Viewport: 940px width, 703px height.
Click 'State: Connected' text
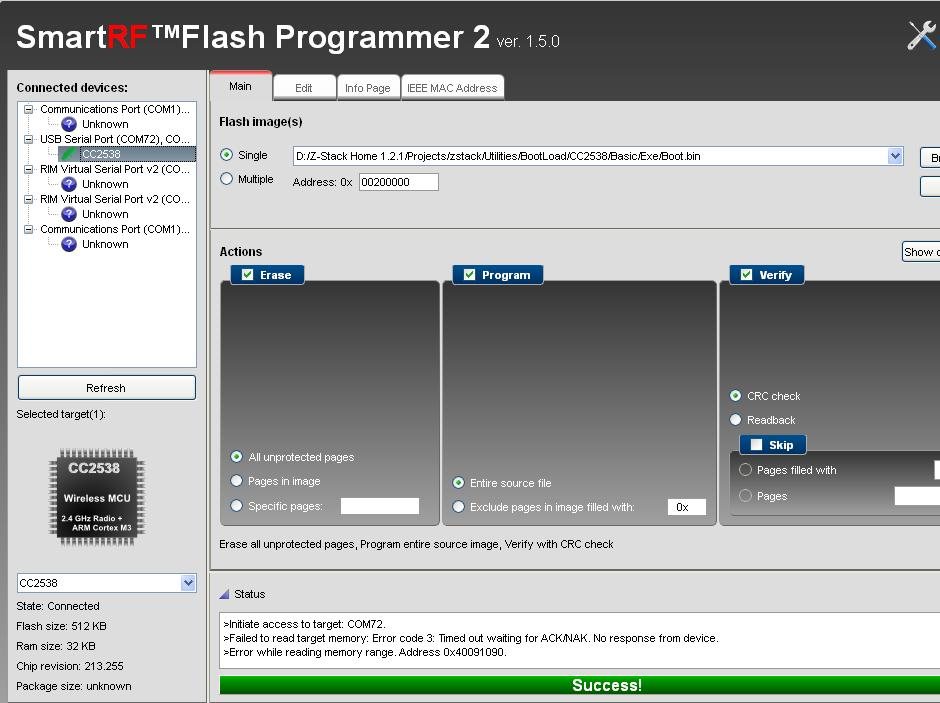pos(58,606)
